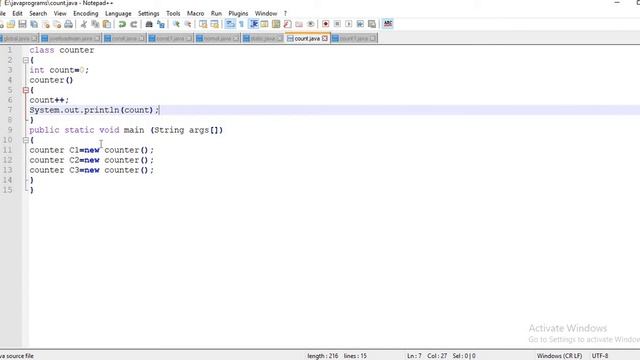Collapse the main method fold on line 10
Viewport: 640px width, 360px height.
pyautogui.click(x=26, y=140)
